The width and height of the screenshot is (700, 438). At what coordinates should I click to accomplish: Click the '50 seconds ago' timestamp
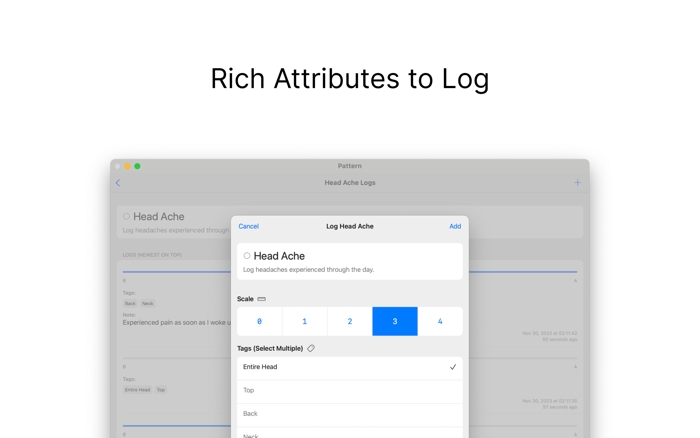(x=559, y=340)
